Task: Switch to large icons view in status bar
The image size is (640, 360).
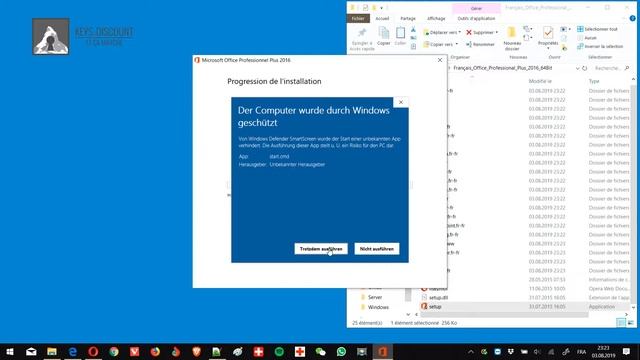Action: (631, 322)
